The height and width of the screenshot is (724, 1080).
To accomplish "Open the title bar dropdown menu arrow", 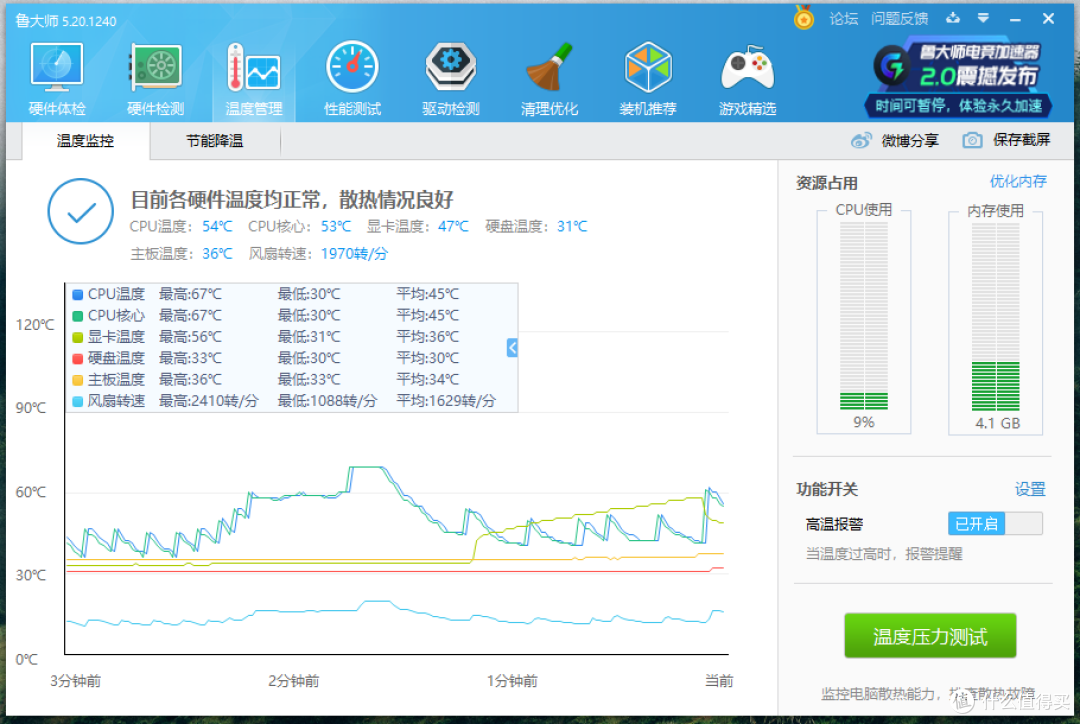I will pos(984,19).
